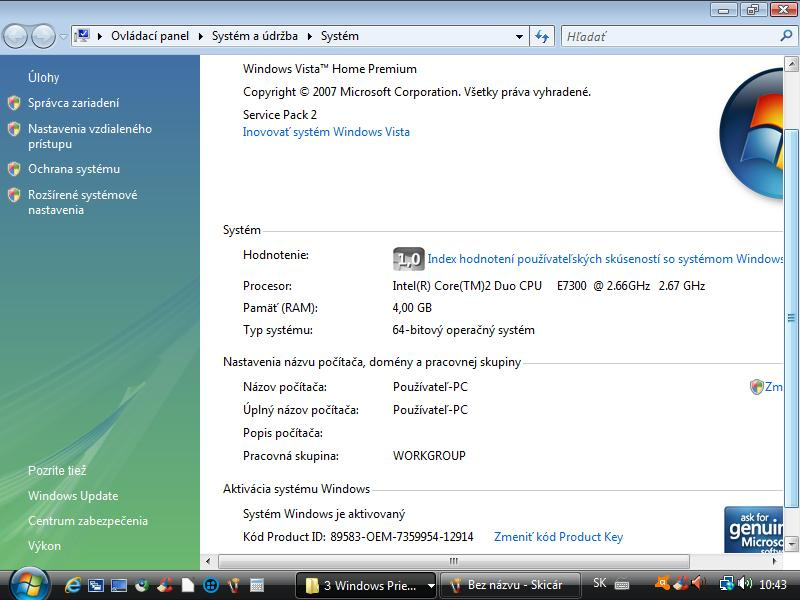Click the Windows Experience Index rating icon
Screen dimensions: 800x600
(406, 257)
